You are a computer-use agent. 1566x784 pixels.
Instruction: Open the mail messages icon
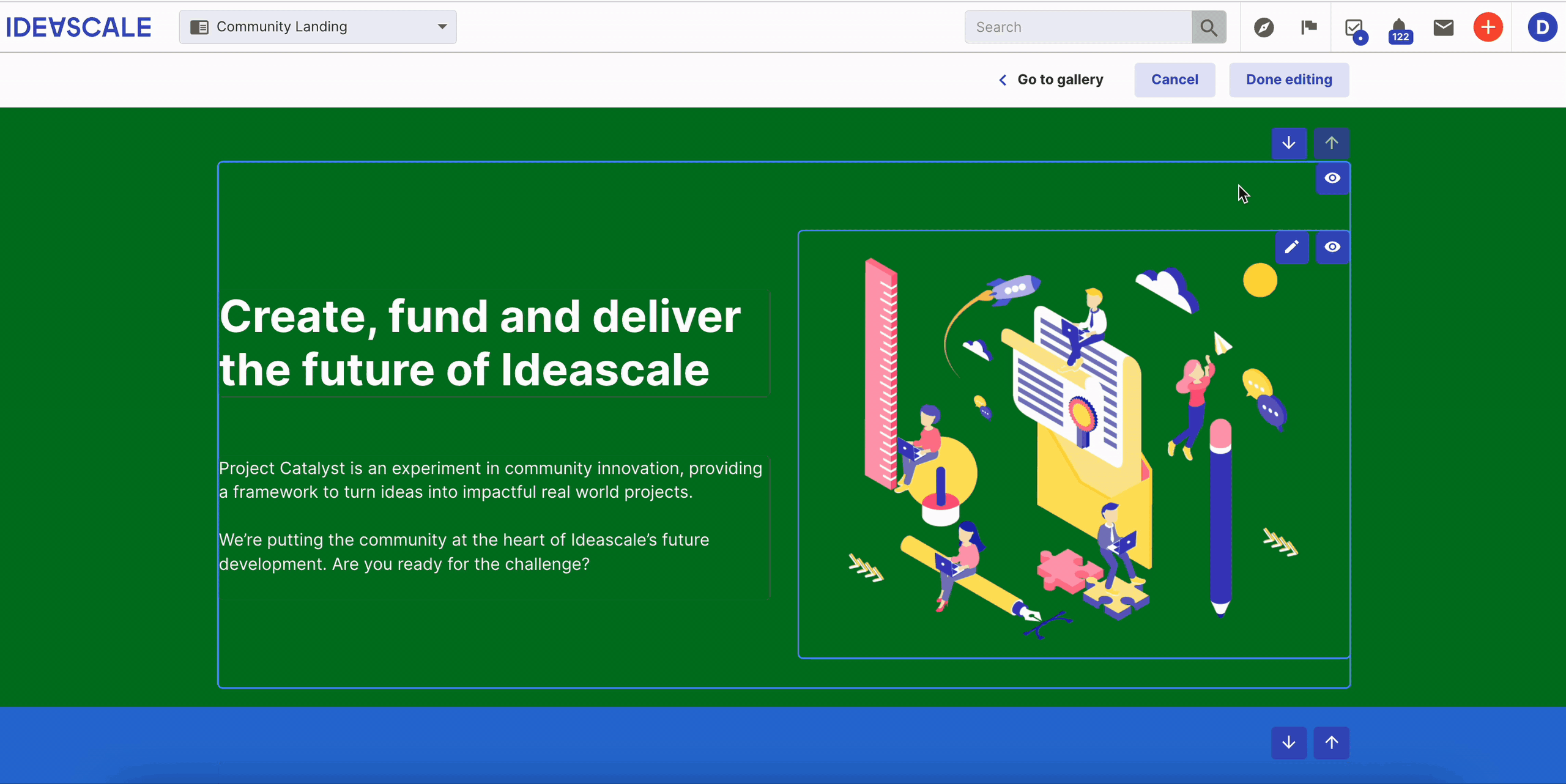click(x=1444, y=27)
